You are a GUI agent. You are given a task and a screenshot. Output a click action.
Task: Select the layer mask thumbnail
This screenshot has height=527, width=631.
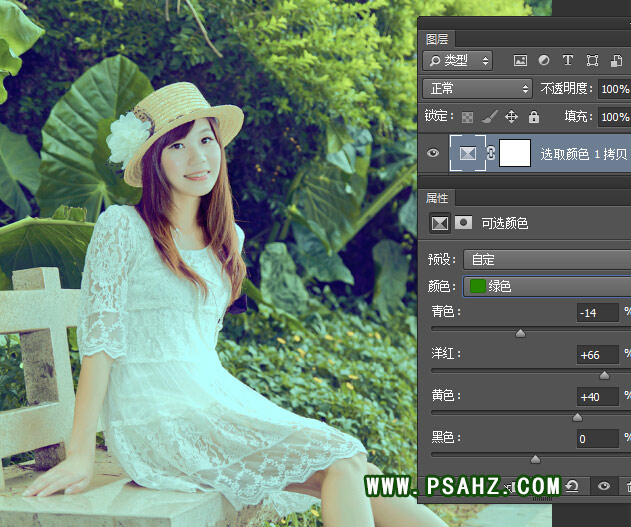coord(514,153)
